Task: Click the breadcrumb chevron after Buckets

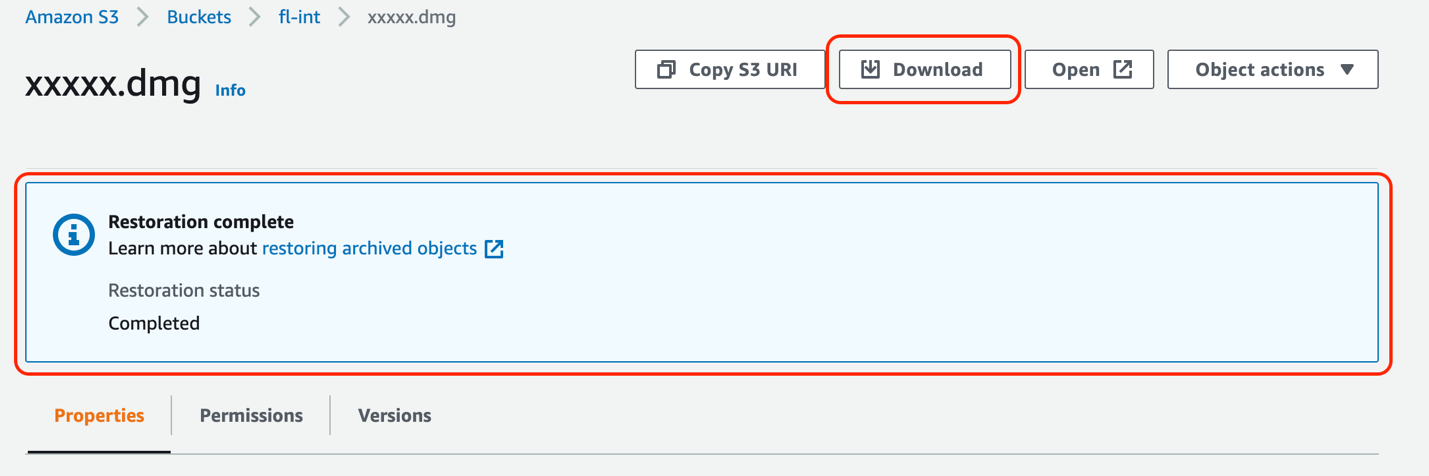Action: tap(255, 18)
